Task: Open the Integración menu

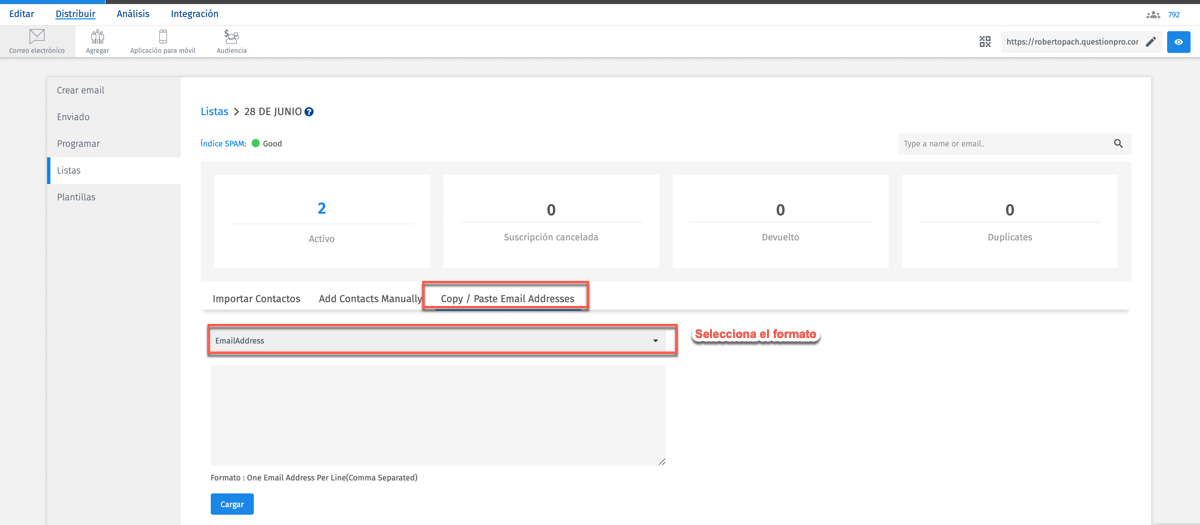Action: point(195,14)
